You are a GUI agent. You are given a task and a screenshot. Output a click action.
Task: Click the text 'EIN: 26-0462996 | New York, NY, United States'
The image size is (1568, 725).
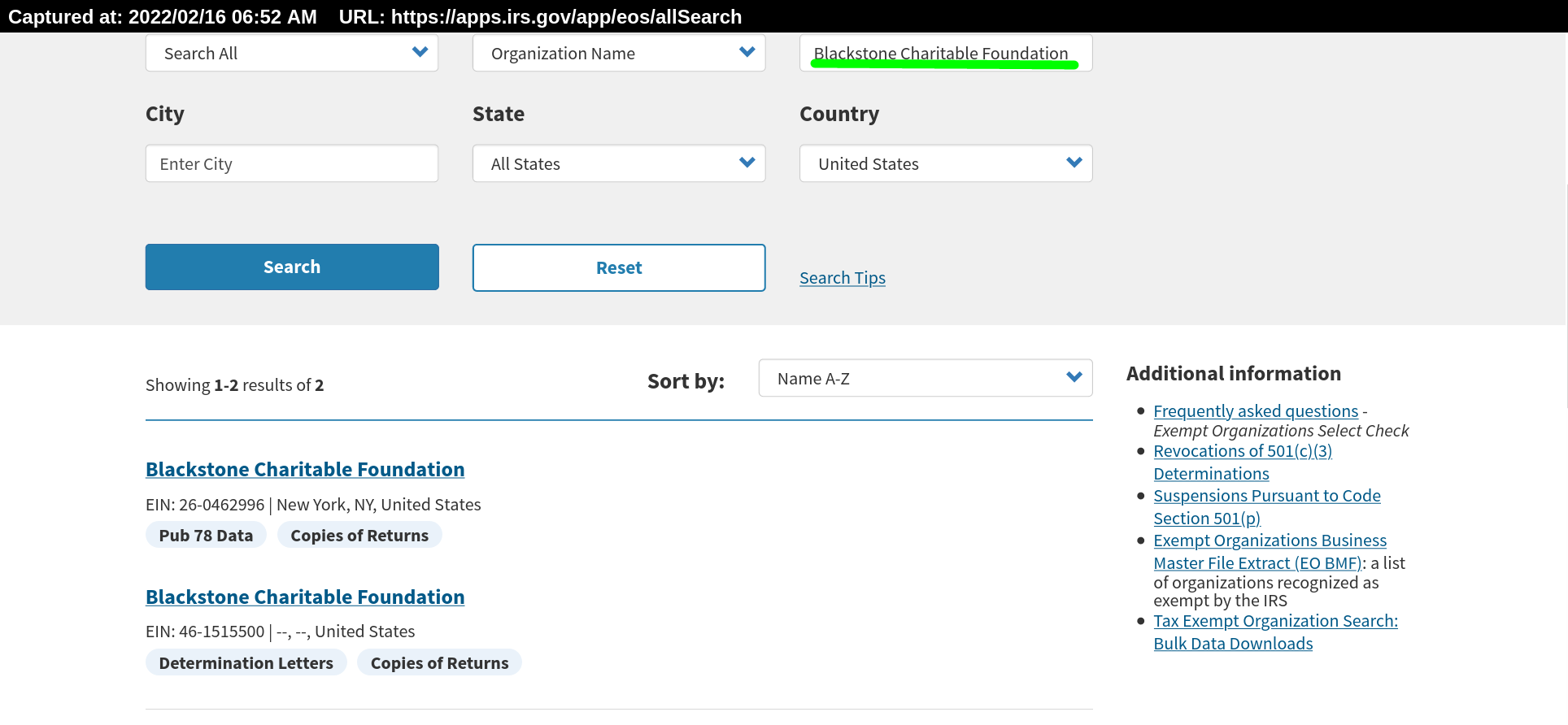313,505
